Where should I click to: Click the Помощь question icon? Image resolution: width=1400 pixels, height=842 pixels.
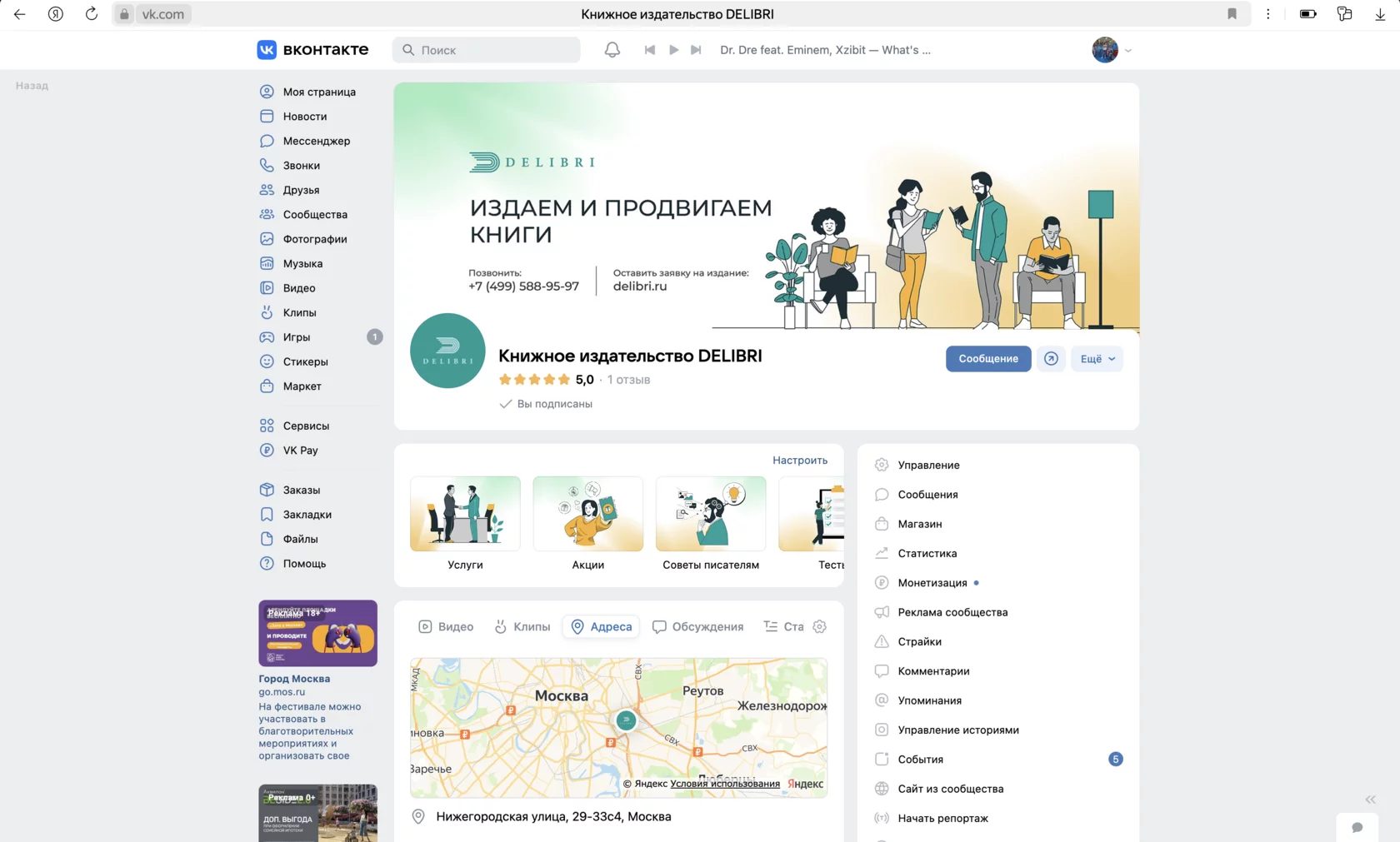click(x=267, y=564)
